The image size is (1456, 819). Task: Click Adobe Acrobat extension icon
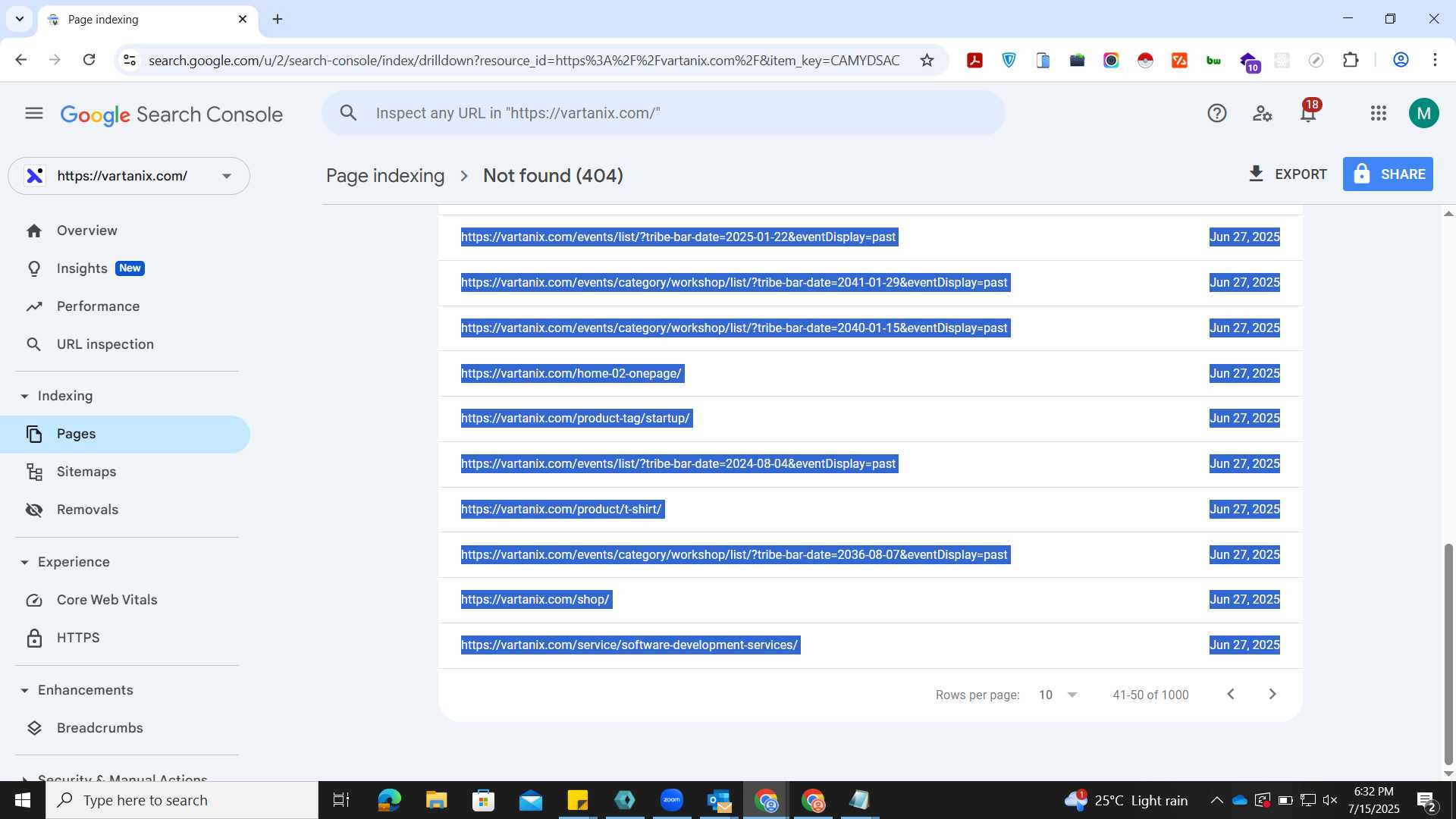pyautogui.click(x=975, y=61)
